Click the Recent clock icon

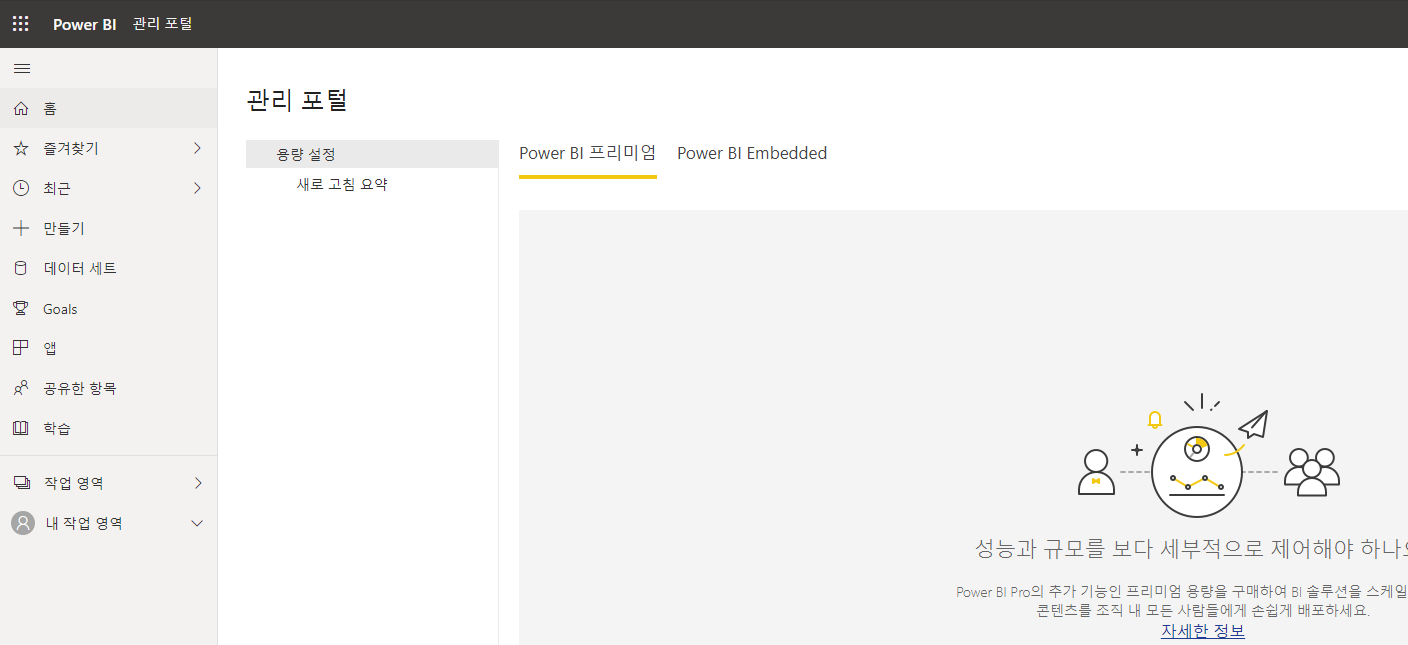[21, 188]
